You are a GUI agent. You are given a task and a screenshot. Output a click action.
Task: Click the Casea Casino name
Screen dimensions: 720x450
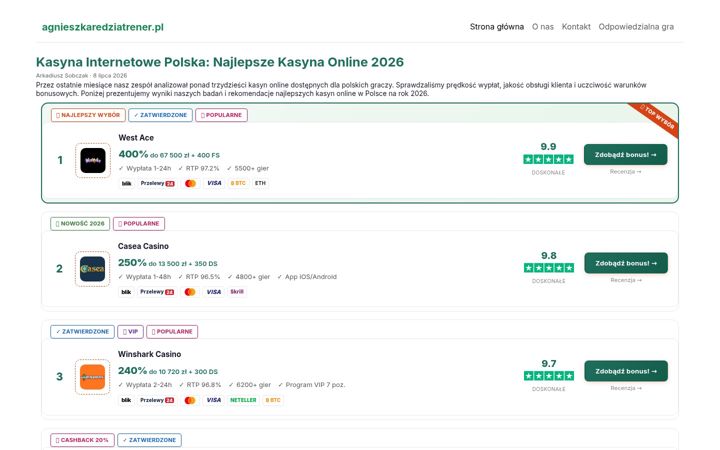coord(143,246)
